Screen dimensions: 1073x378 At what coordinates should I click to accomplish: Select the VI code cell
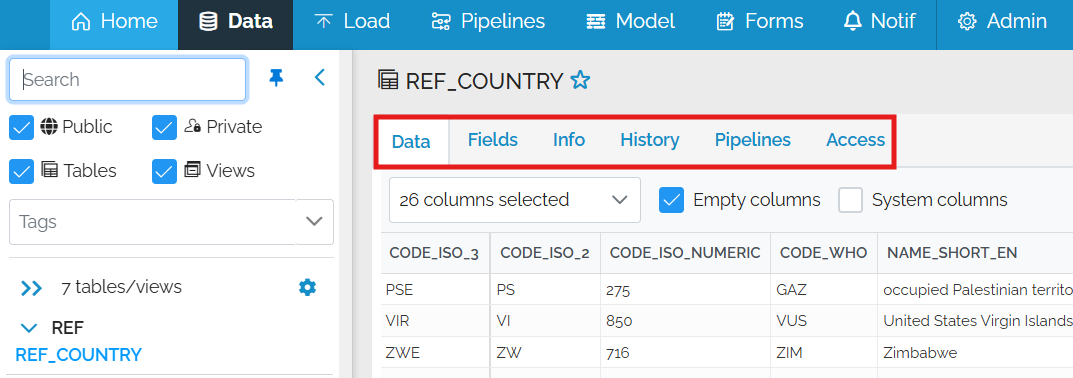(x=545, y=321)
